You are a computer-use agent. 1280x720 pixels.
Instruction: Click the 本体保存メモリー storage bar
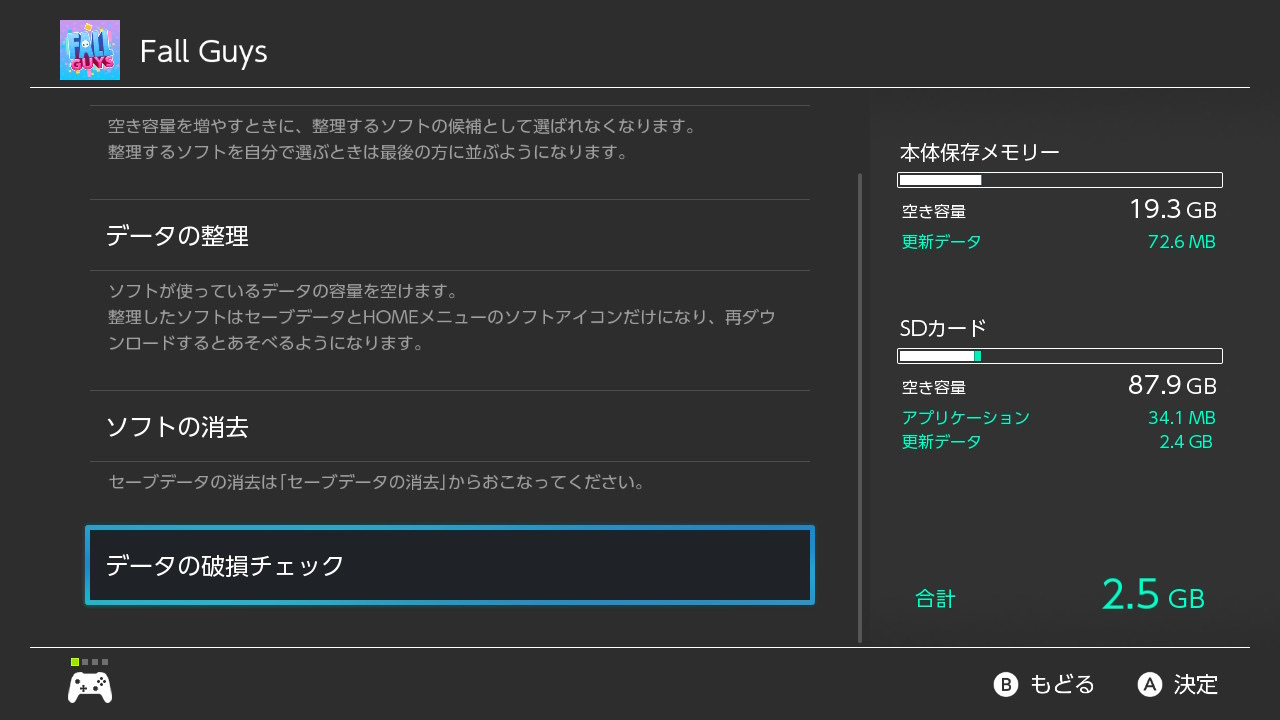[1060, 180]
